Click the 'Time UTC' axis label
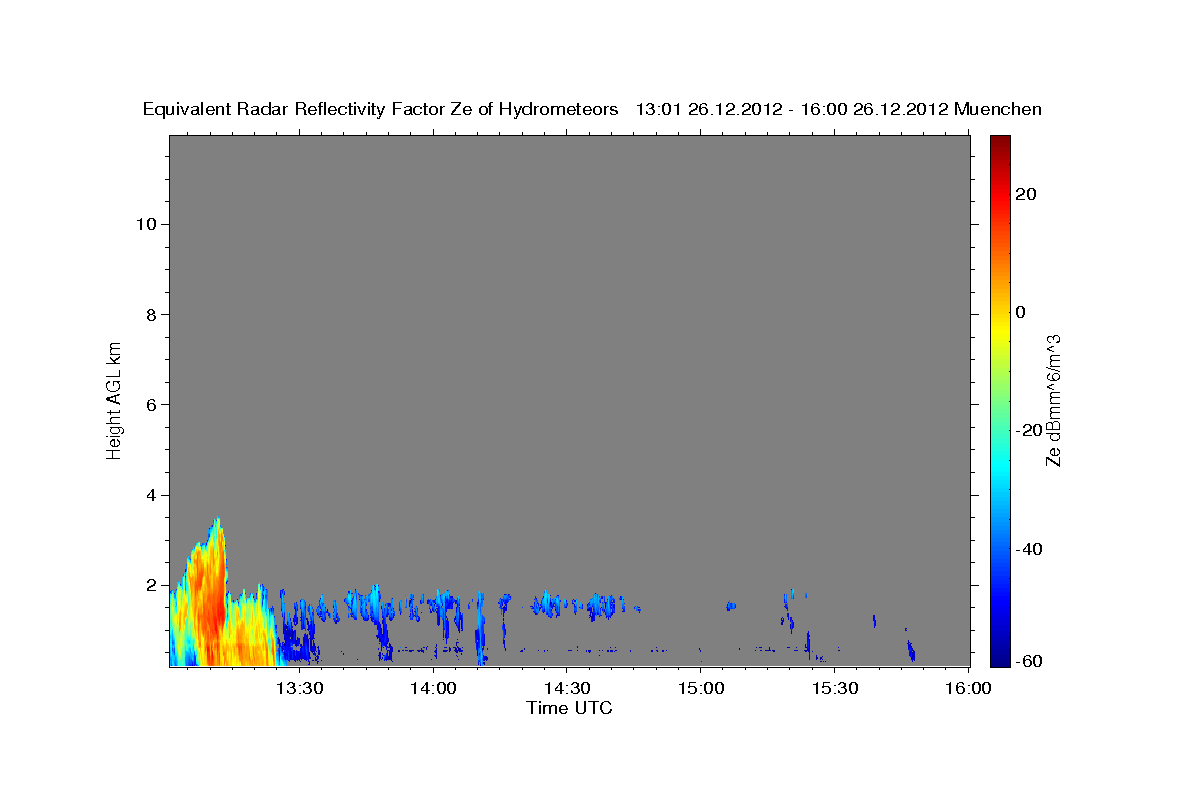This screenshot has width=1200, height=800. [569, 709]
